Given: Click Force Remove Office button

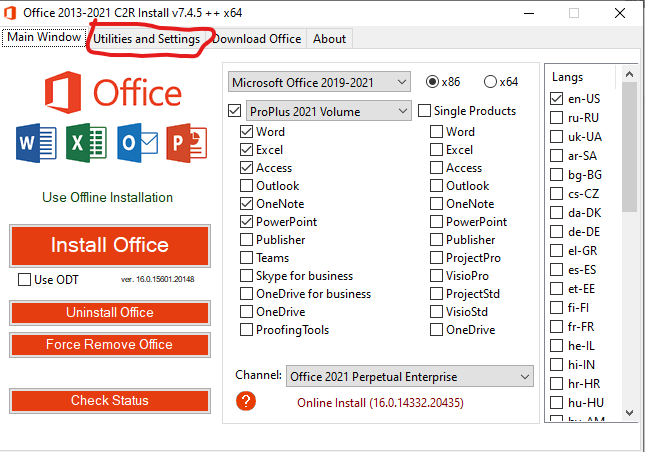Looking at the screenshot, I should [x=110, y=344].
